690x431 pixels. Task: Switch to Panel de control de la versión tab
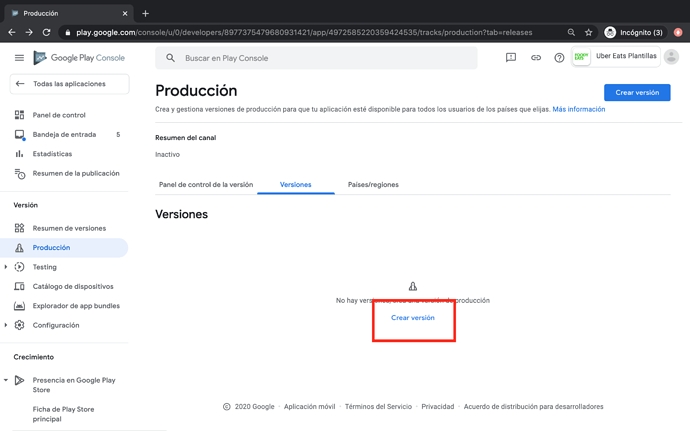pyautogui.click(x=206, y=185)
